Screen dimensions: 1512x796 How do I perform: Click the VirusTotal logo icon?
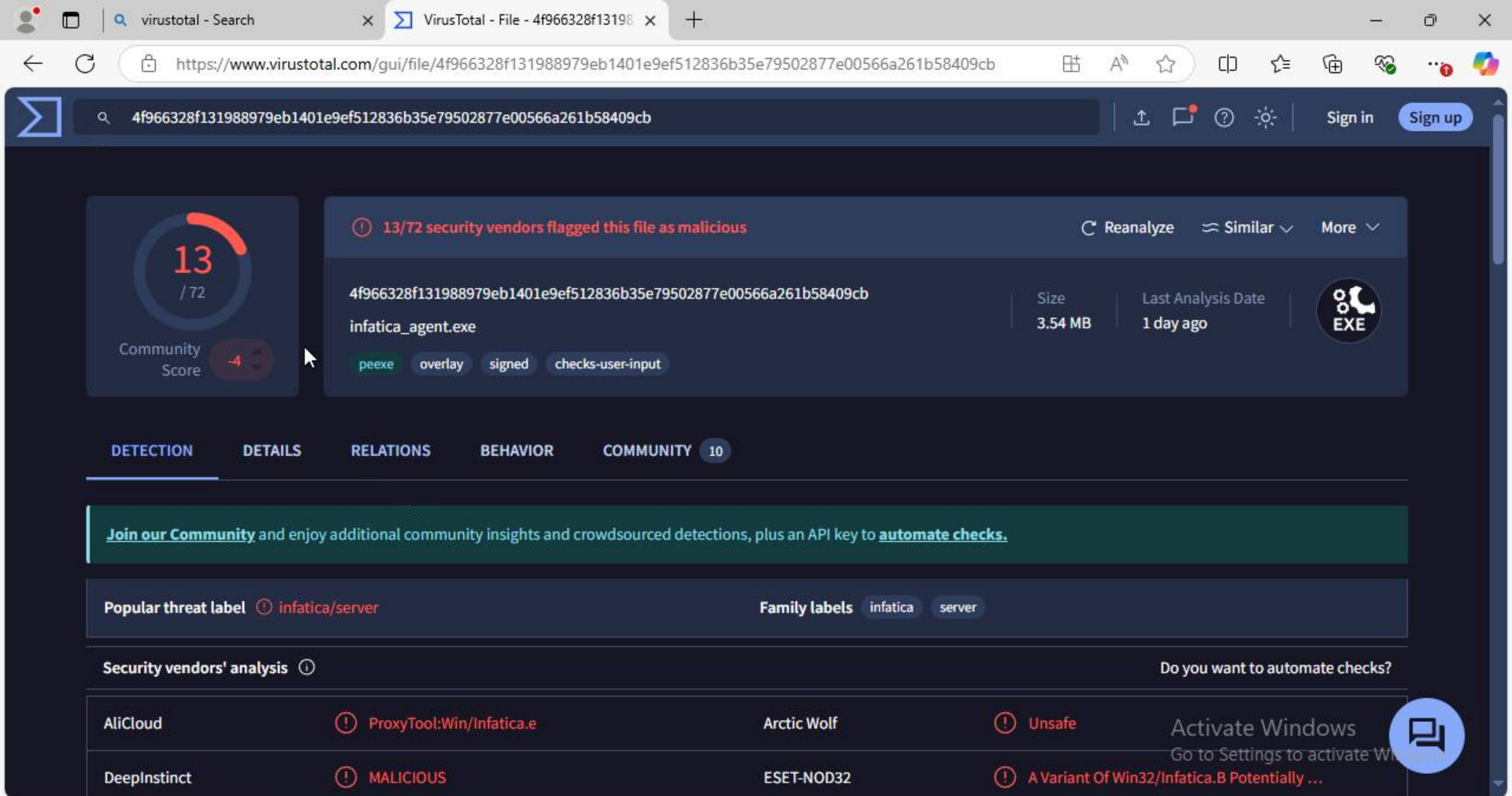(39, 117)
